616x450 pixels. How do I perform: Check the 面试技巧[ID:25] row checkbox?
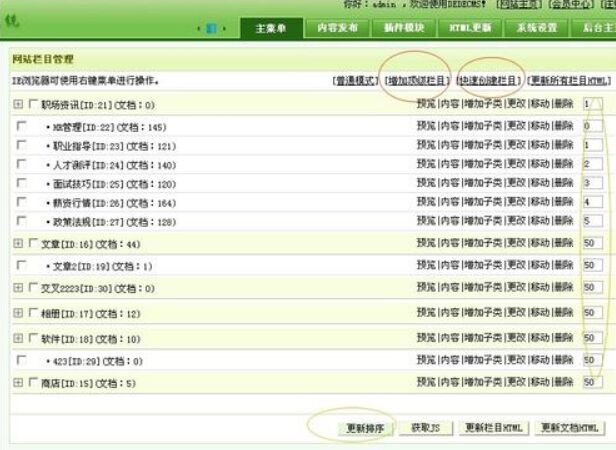point(21,183)
